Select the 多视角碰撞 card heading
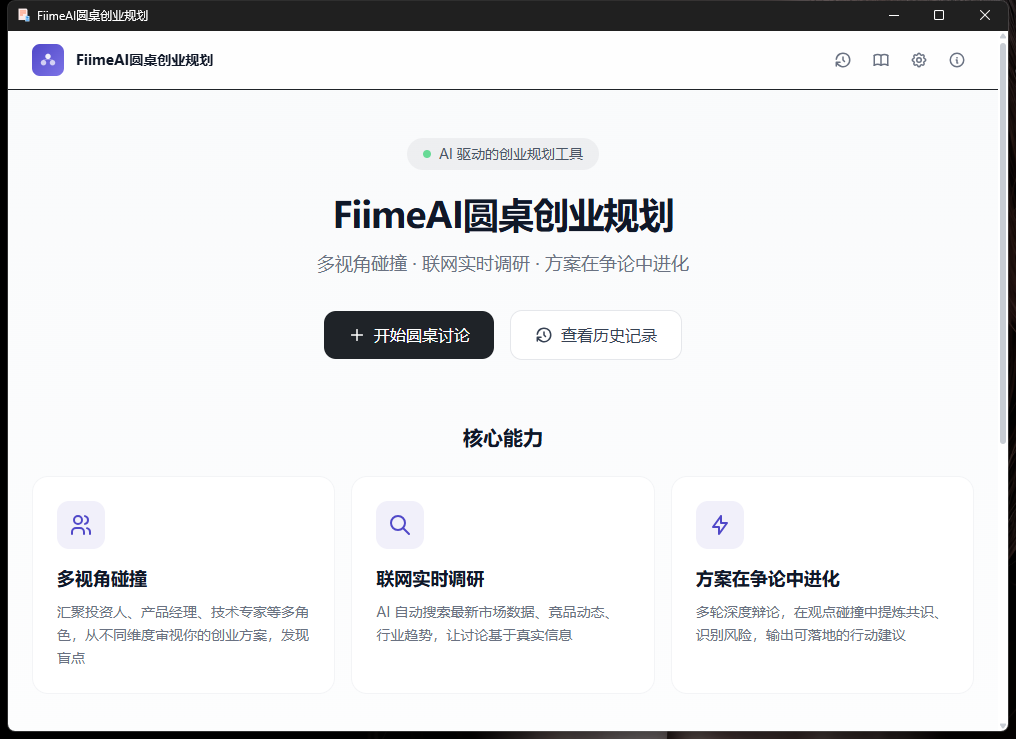The image size is (1016, 739). tap(102, 579)
